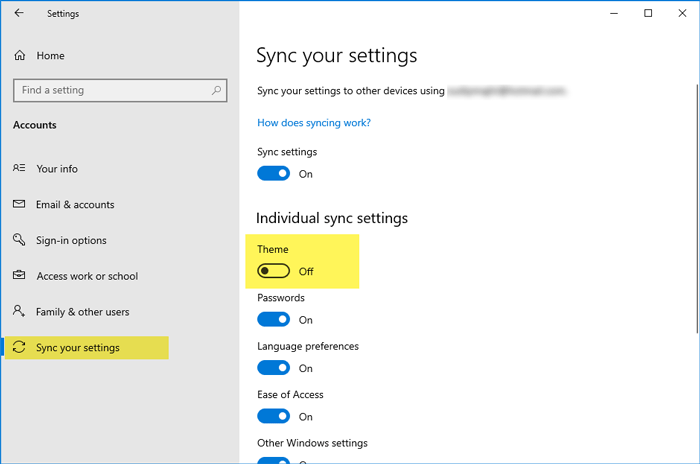
Task: Click the Sign-in options key icon
Action: pyautogui.click(x=20, y=240)
